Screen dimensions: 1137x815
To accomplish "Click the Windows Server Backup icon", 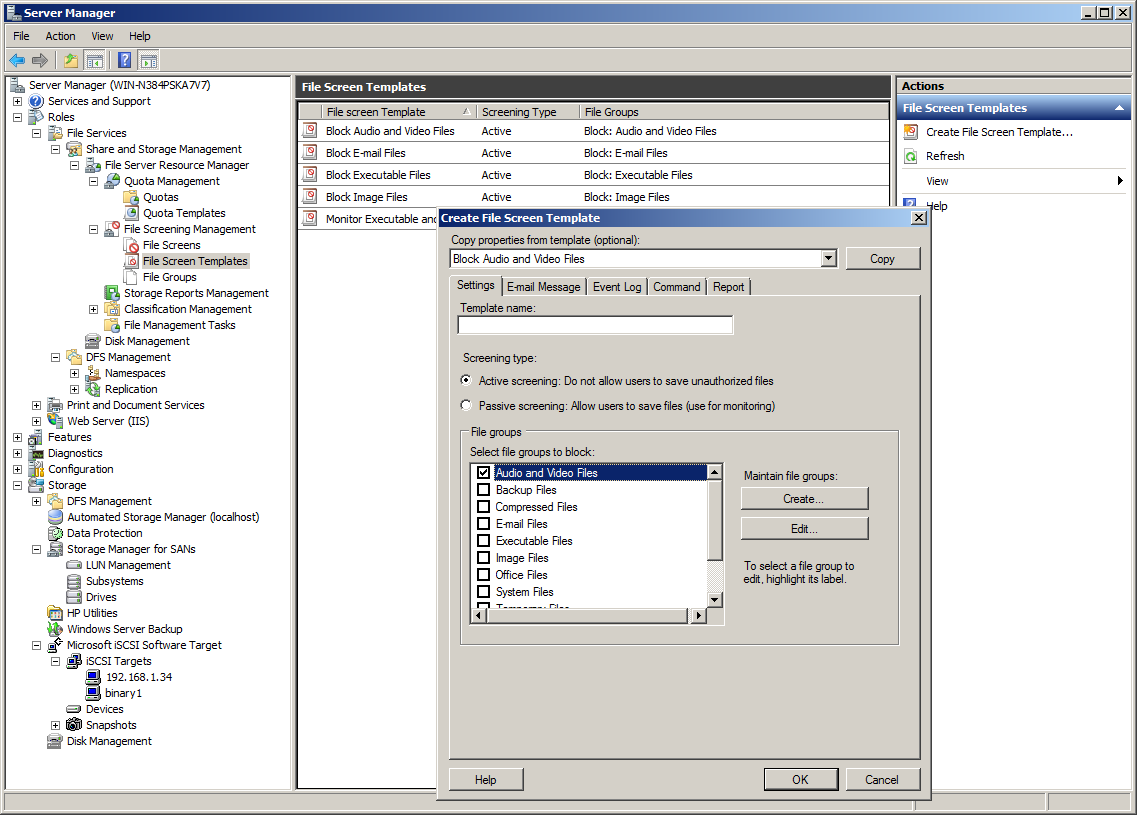I will [55, 629].
